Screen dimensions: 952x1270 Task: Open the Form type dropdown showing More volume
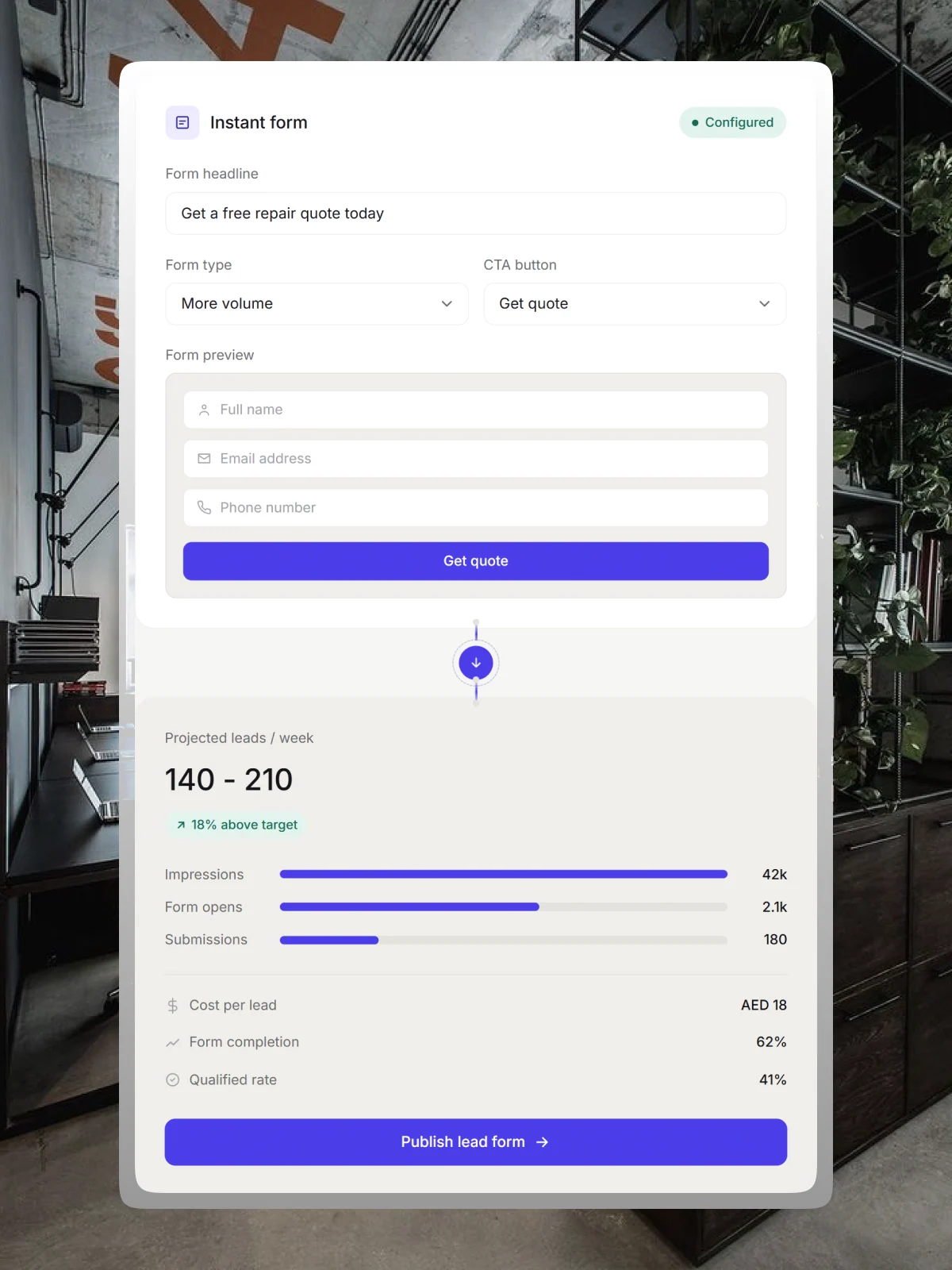pos(317,304)
